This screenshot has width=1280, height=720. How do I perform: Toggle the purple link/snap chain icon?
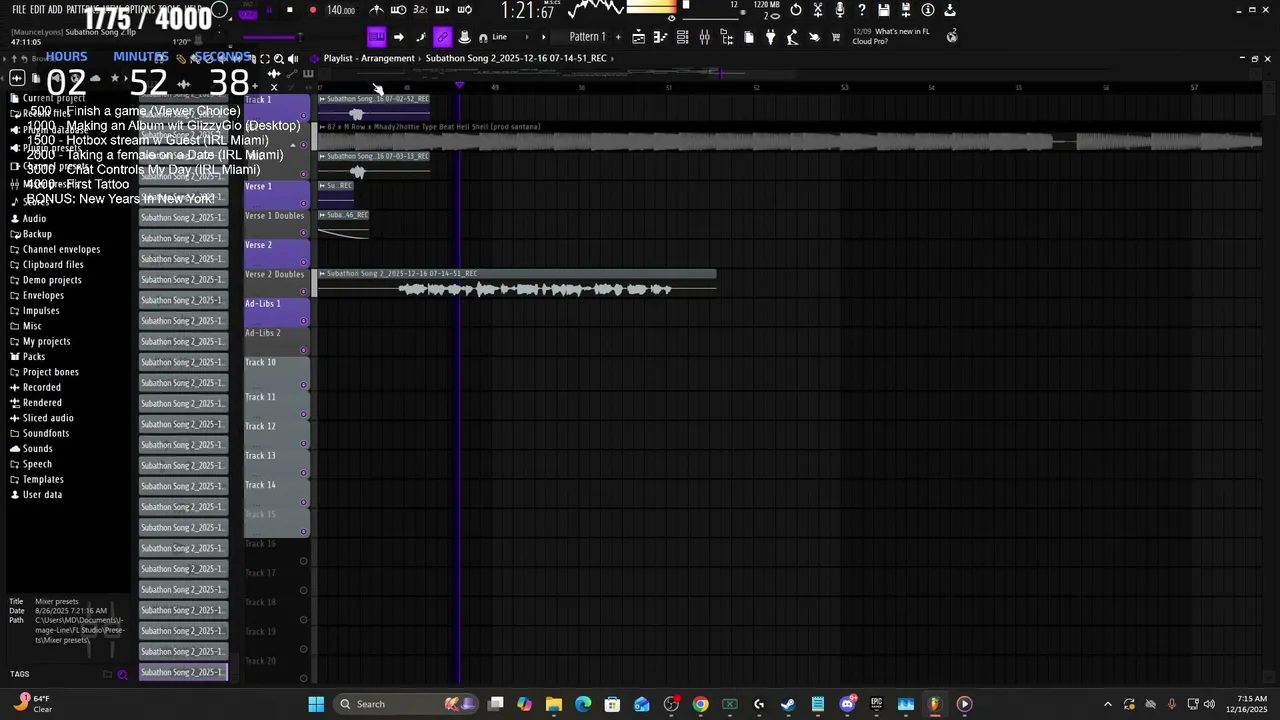coord(442,37)
